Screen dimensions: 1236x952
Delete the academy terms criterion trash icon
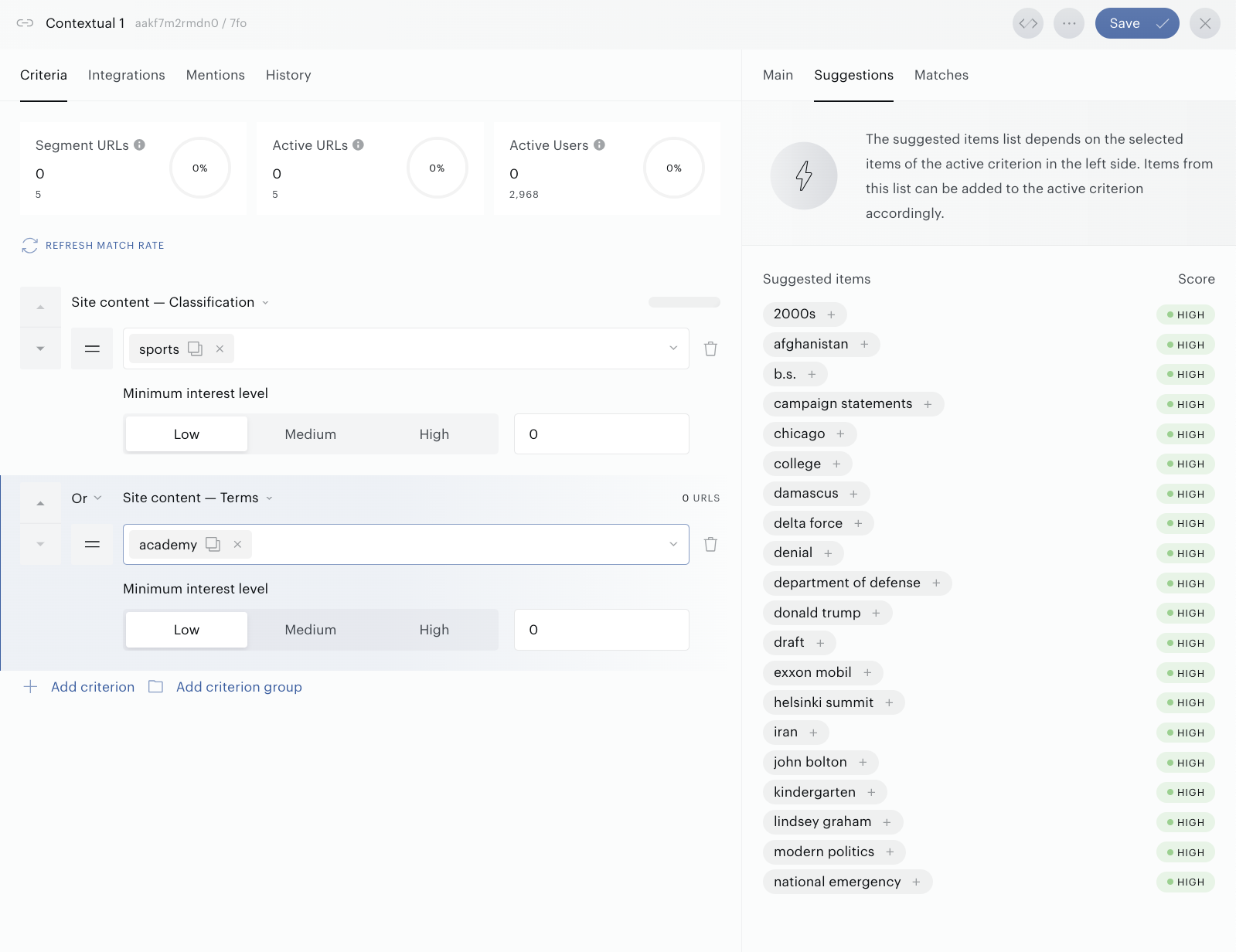pos(710,545)
